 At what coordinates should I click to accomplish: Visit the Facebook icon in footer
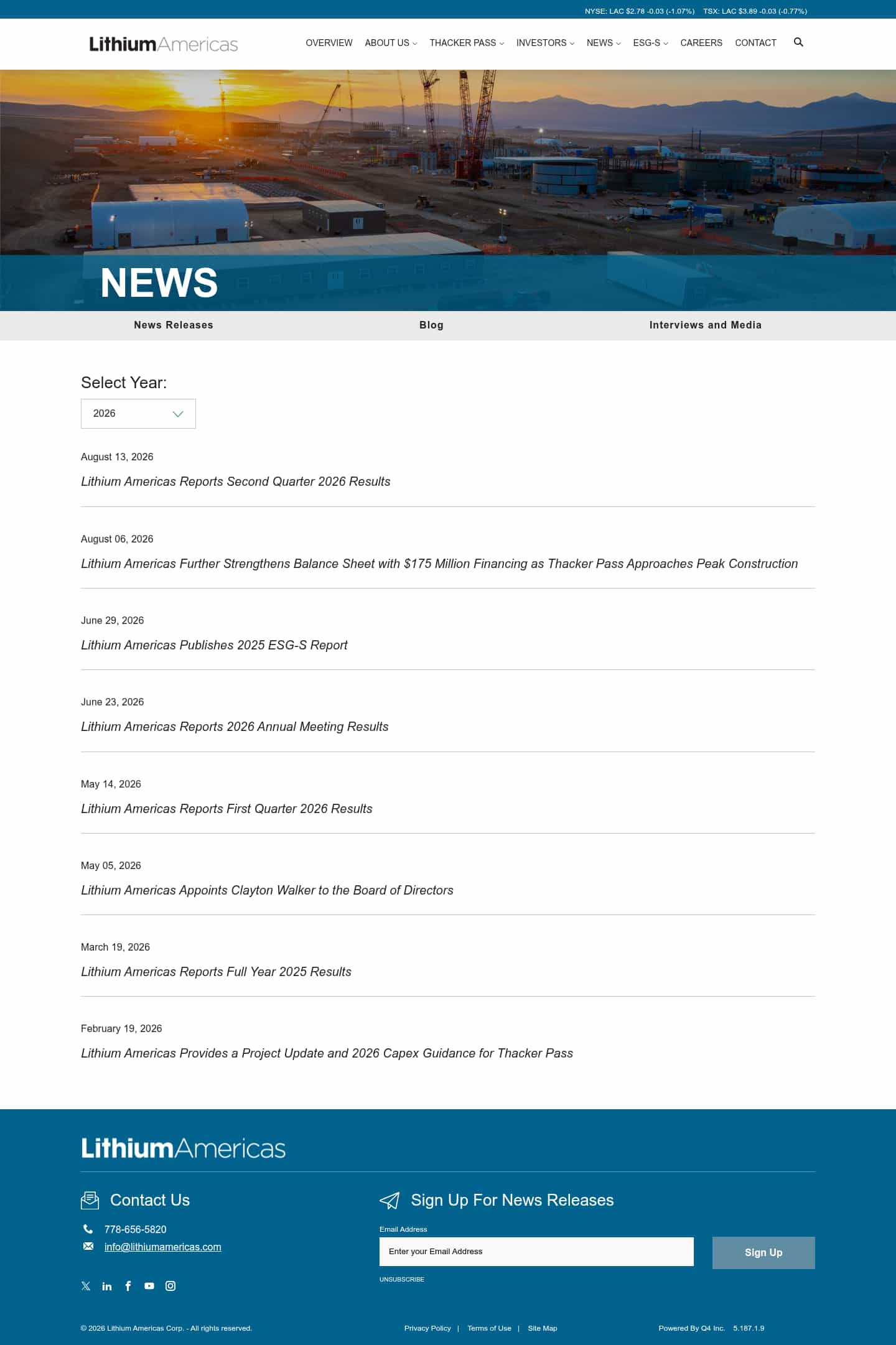(128, 1286)
